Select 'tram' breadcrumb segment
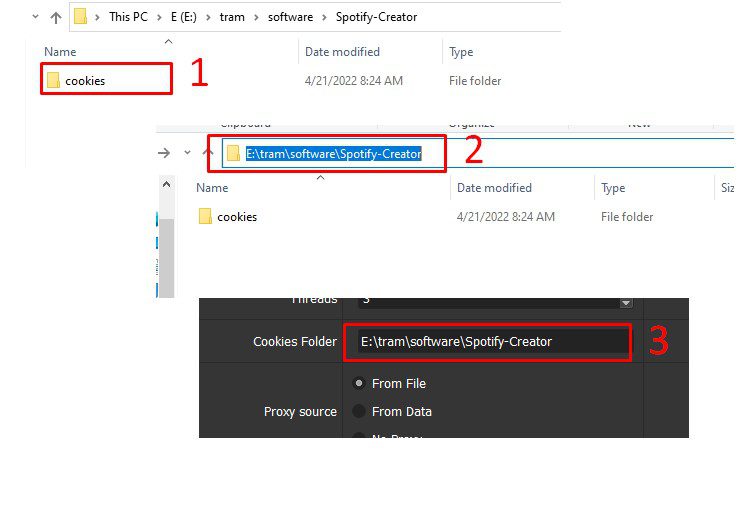The height and width of the screenshot is (513, 741). coord(232,17)
